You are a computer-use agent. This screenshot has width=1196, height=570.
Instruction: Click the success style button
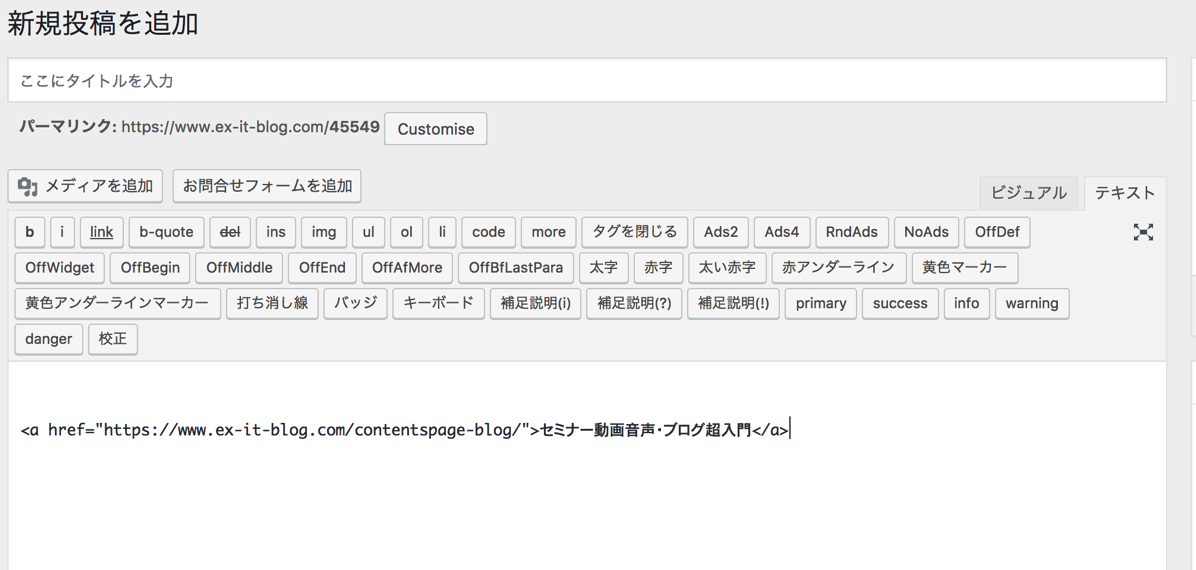[900, 304]
